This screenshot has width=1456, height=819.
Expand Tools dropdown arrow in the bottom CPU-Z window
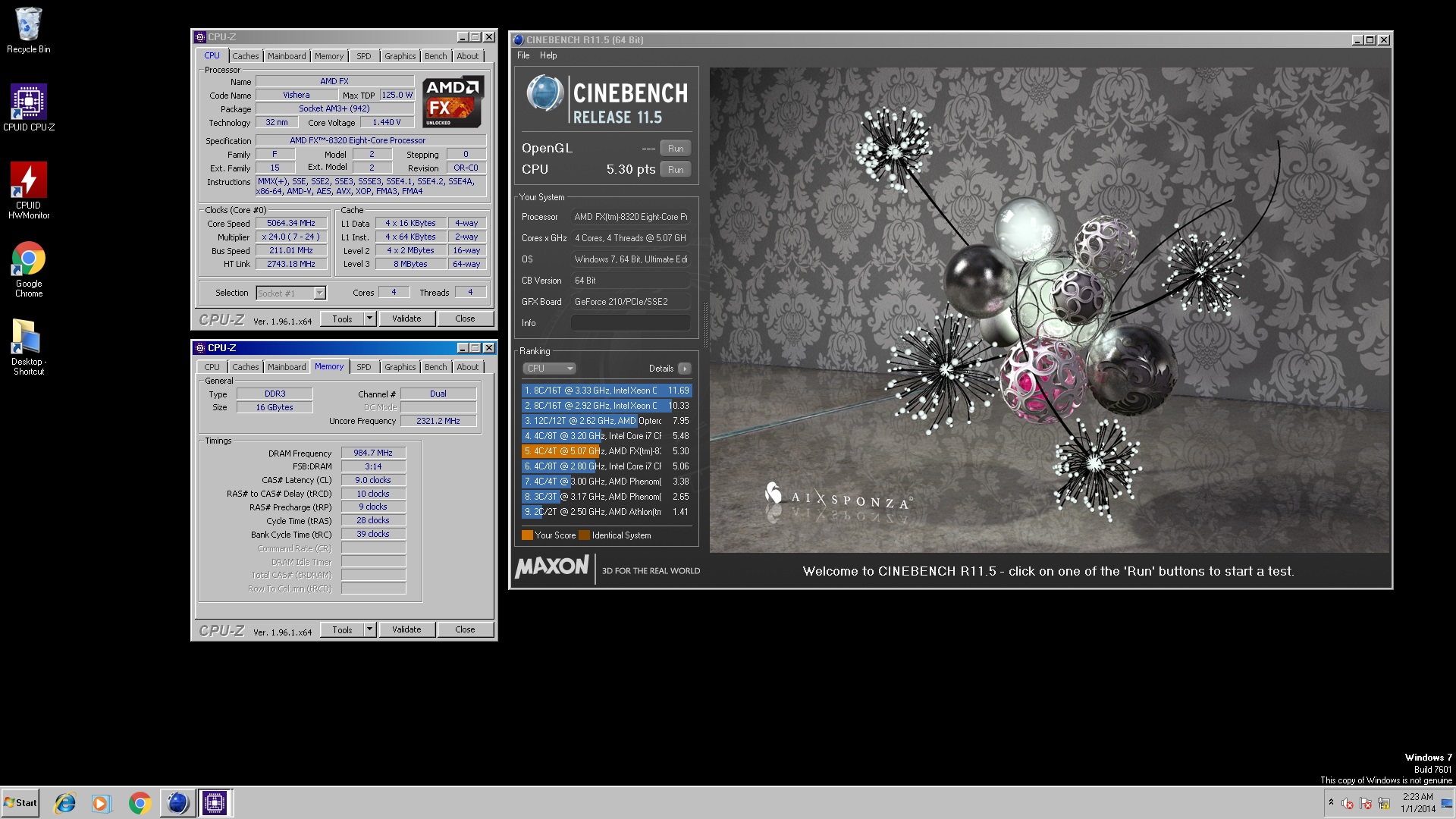coord(370,630)
